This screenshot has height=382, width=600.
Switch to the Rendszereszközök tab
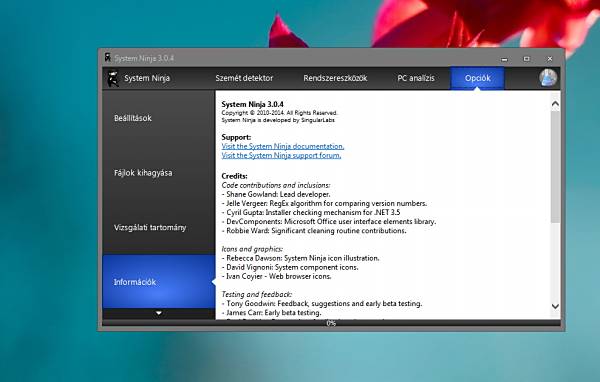point(335,78)
